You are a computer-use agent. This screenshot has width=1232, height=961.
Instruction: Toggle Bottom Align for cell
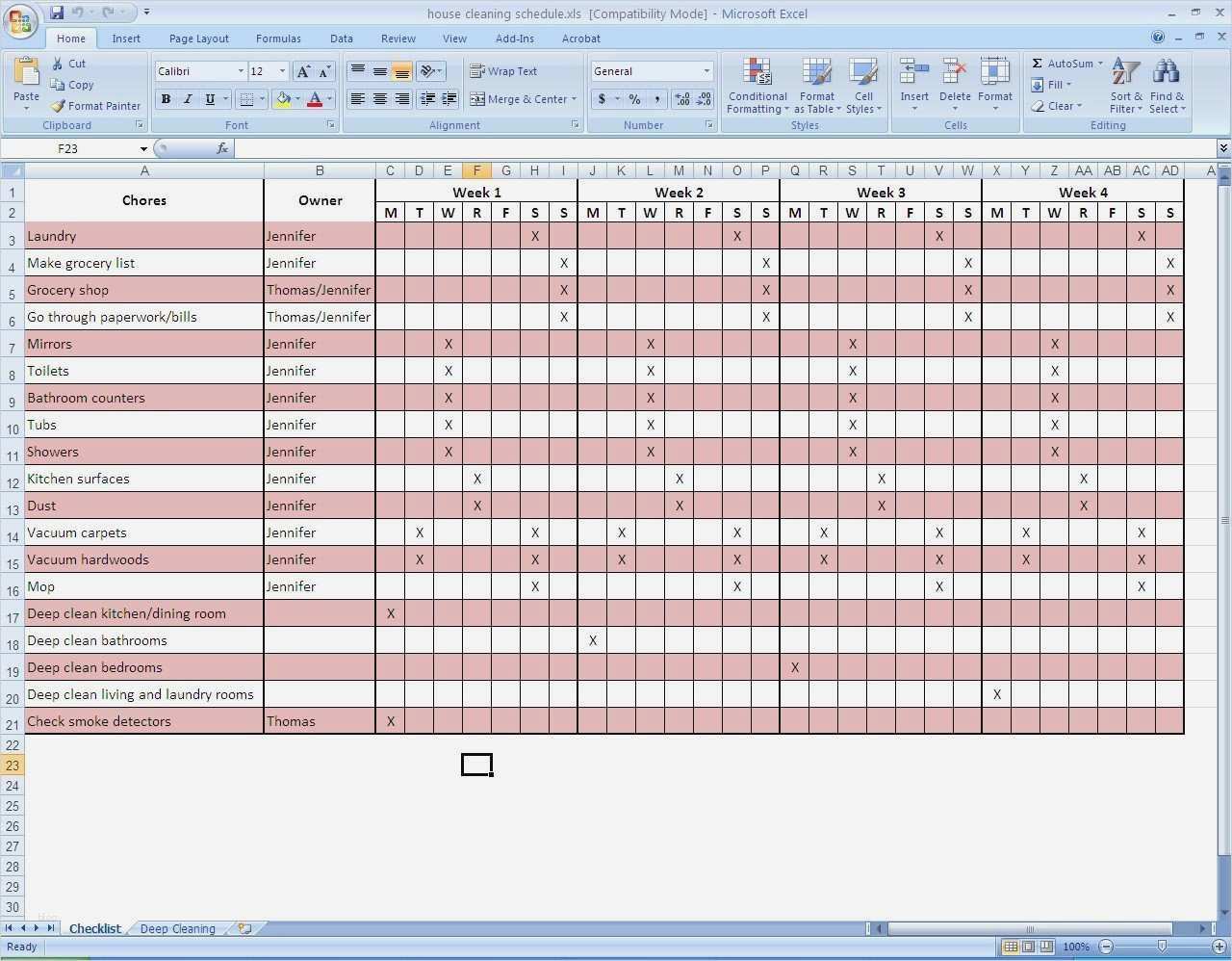(402, 71)
